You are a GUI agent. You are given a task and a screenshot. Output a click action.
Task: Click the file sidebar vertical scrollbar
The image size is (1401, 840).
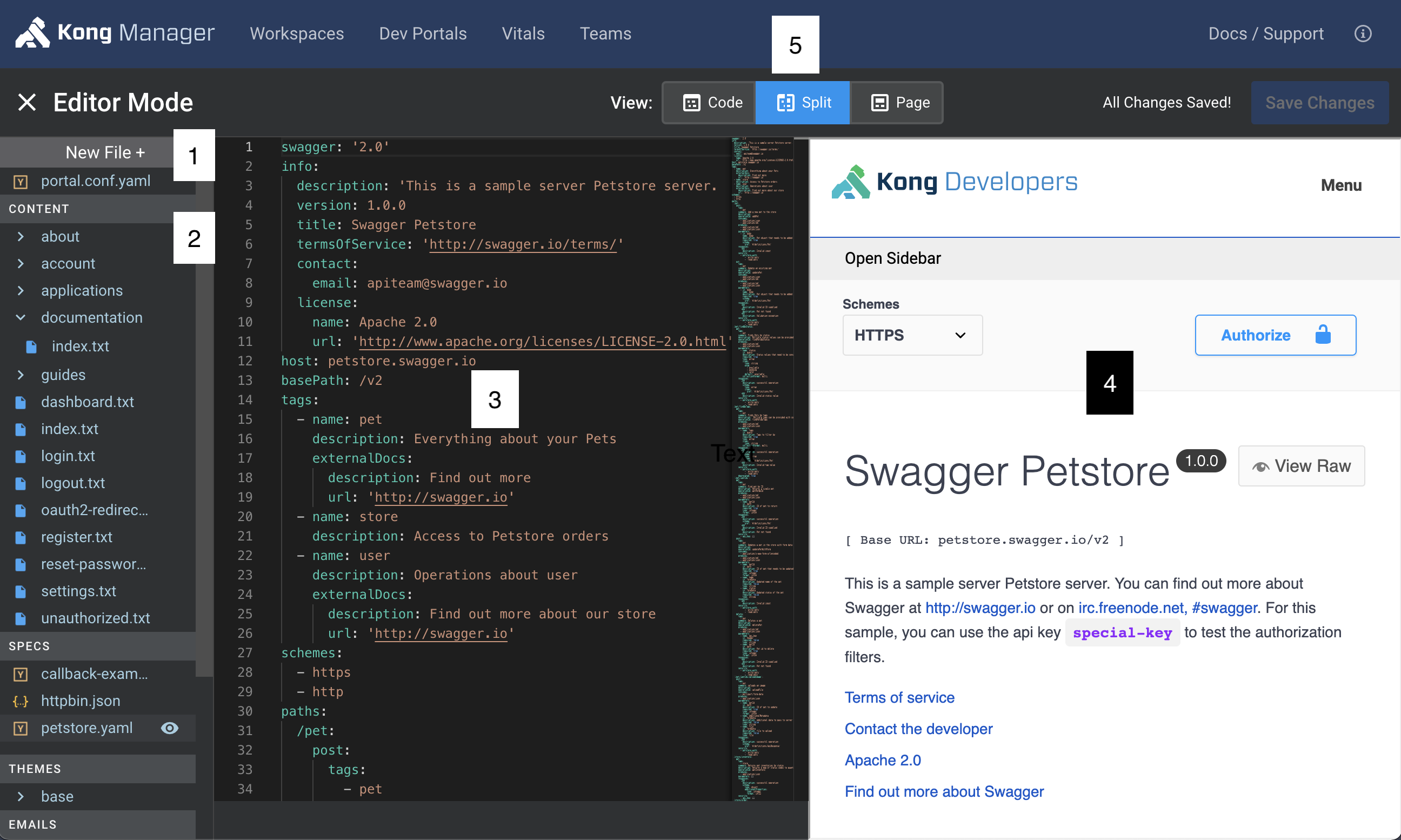(204, 408)
